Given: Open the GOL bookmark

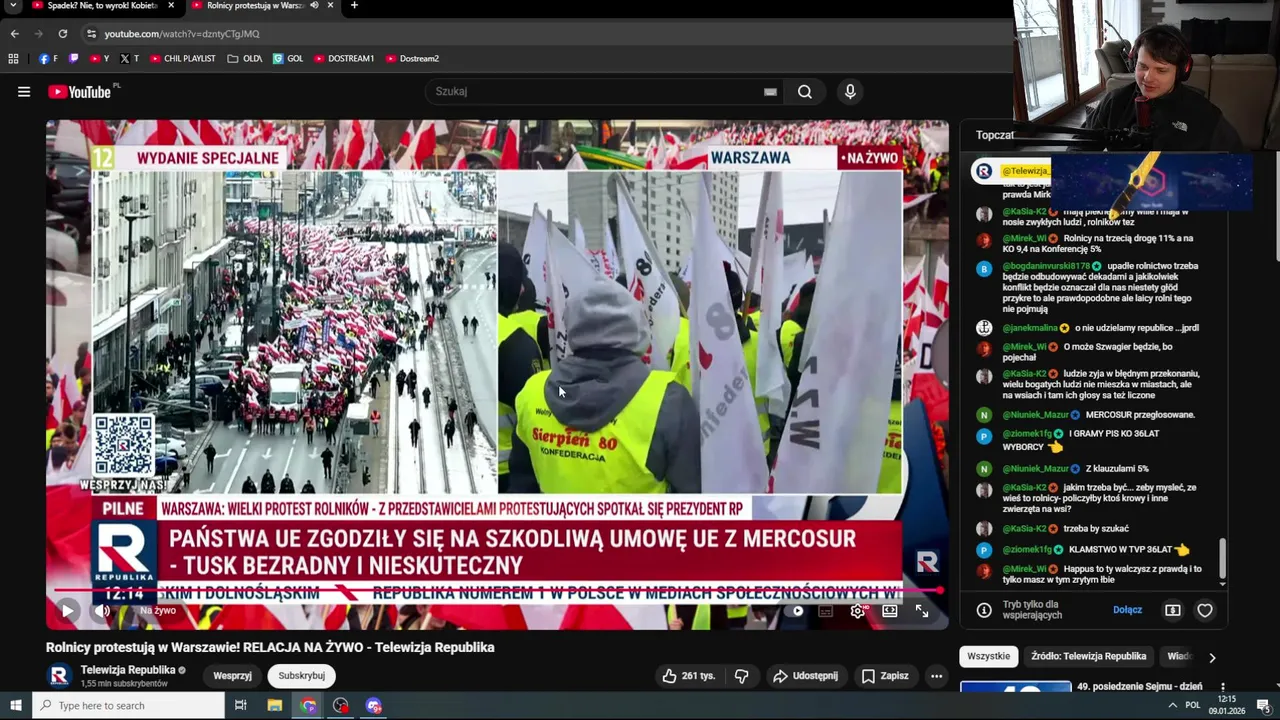Looking at the screenshot, I should point(288,59).
